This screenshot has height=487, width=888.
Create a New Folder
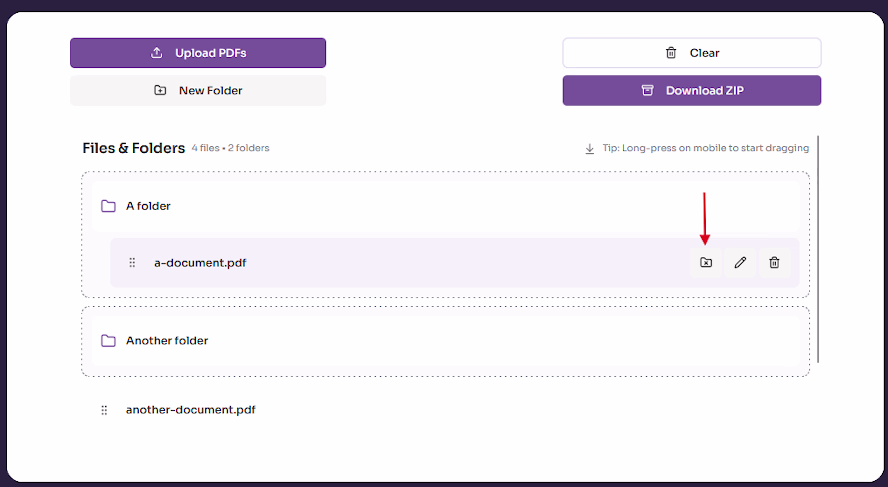pyautogui.click(x=198, y=91)
